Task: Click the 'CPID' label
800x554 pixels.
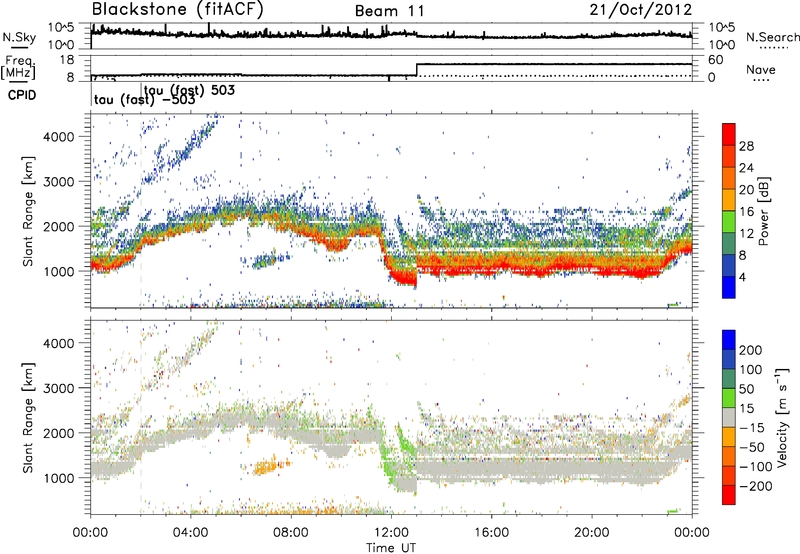Action: [x=22, y=95]
